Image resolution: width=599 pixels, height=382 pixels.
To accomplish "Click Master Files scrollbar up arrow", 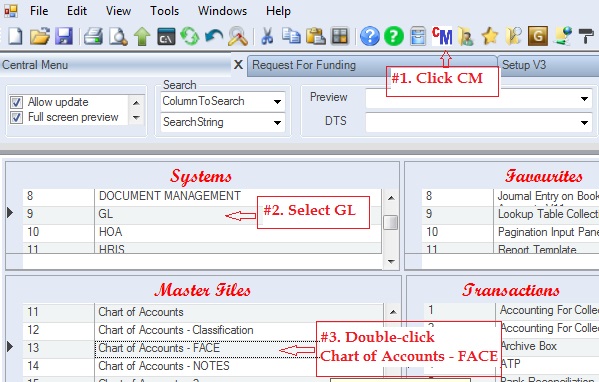I will click(x=393, y=312).
